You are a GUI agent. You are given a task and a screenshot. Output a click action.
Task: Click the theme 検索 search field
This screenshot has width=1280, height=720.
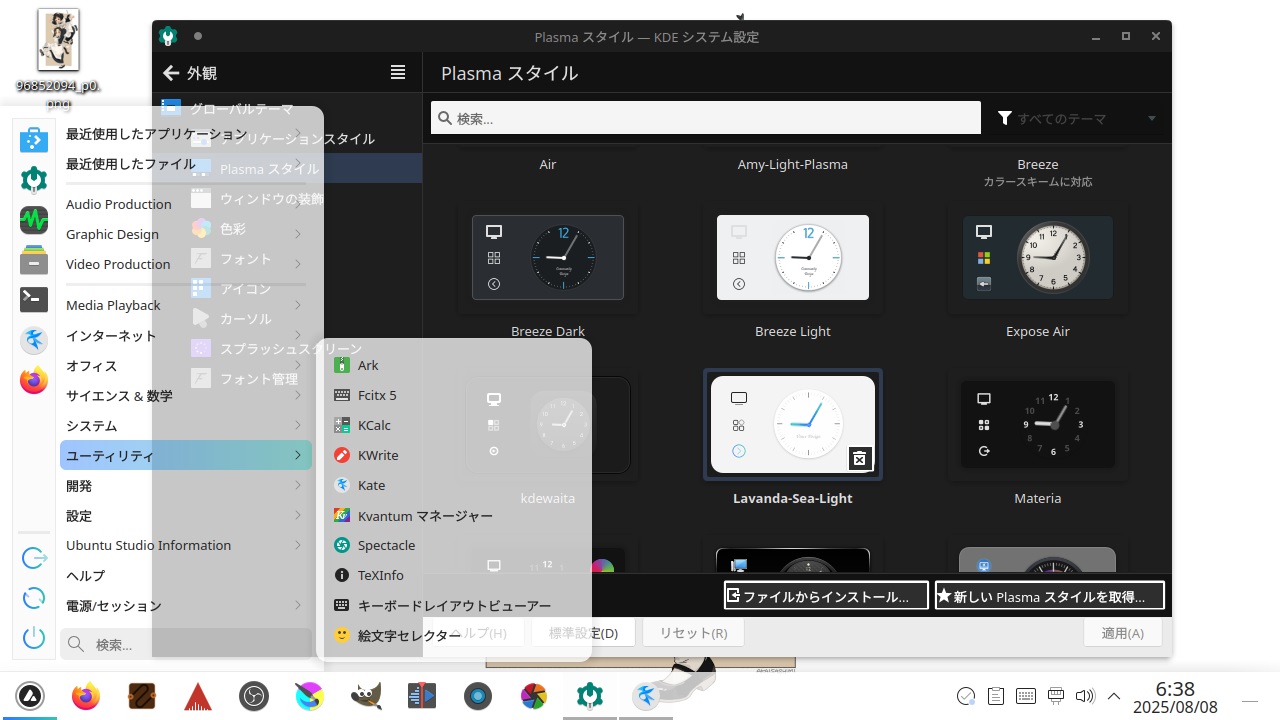point(706,118)
